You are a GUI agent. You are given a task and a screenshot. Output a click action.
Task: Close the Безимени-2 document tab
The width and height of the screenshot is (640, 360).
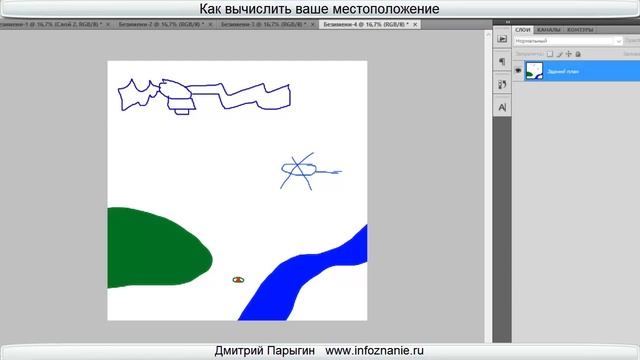coord(211,24)
